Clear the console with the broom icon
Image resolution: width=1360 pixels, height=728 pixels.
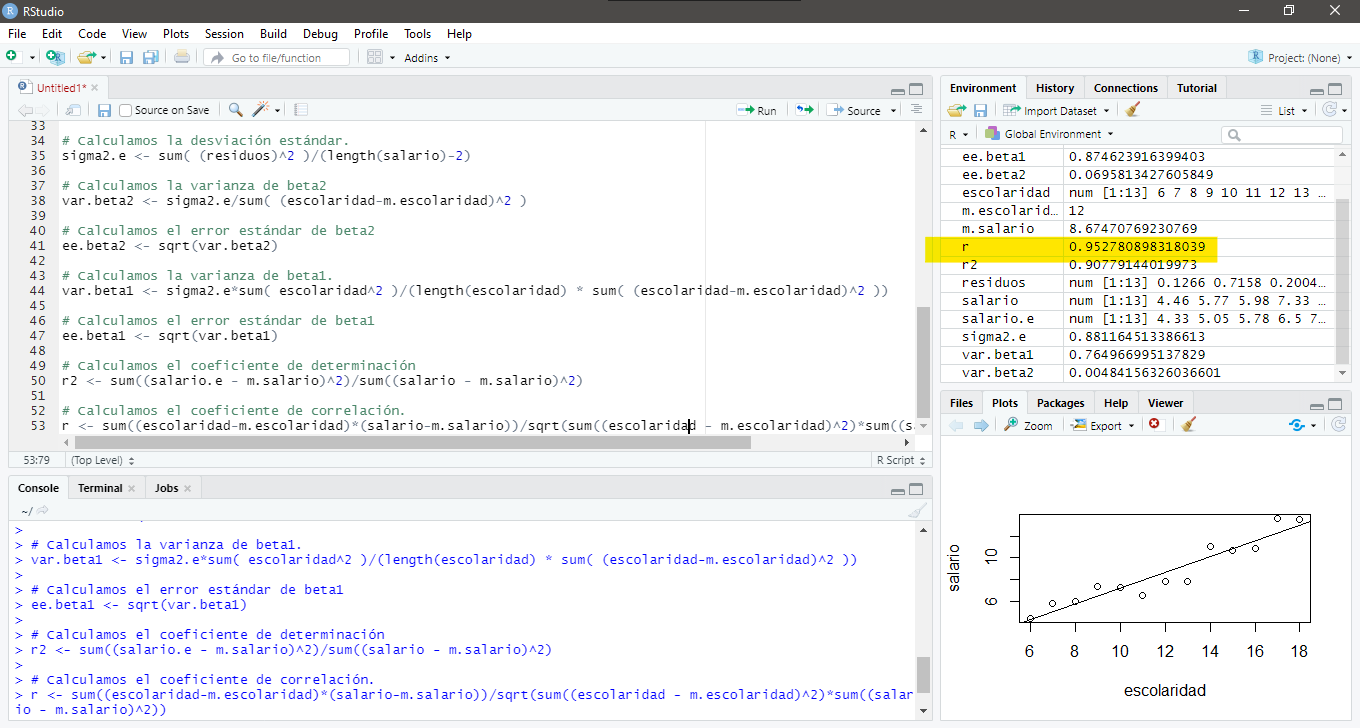916,511
